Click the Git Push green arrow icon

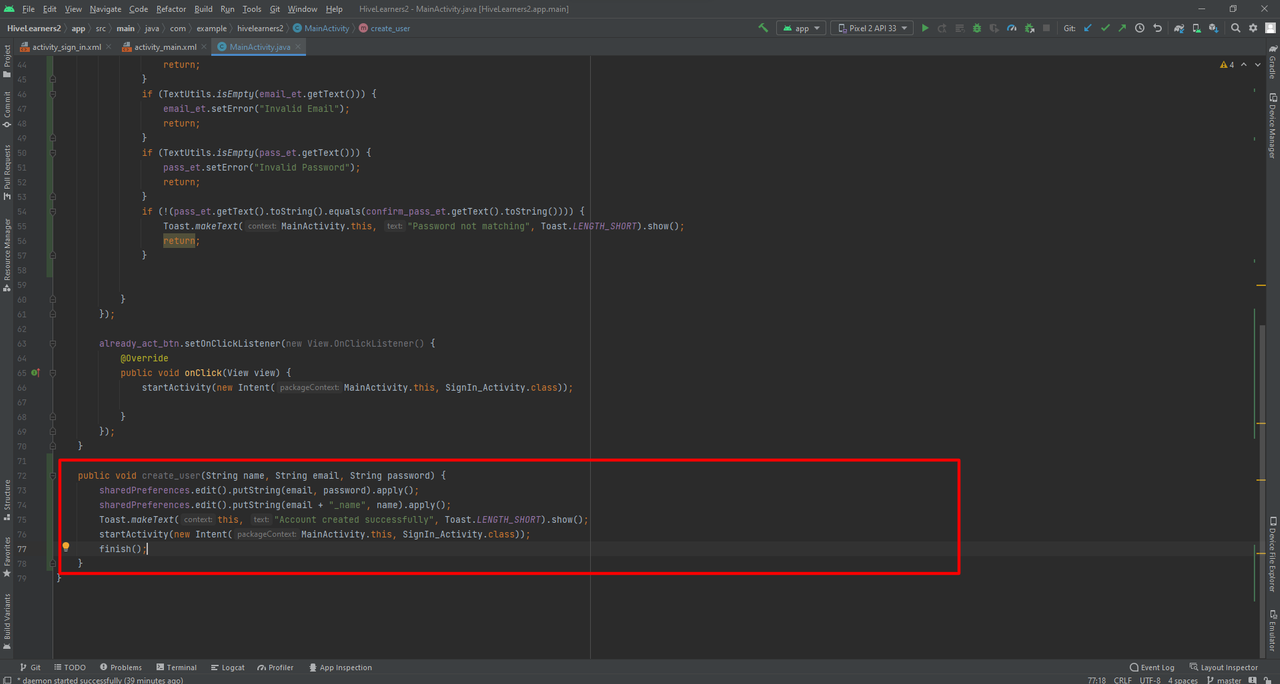(1122, 28)
